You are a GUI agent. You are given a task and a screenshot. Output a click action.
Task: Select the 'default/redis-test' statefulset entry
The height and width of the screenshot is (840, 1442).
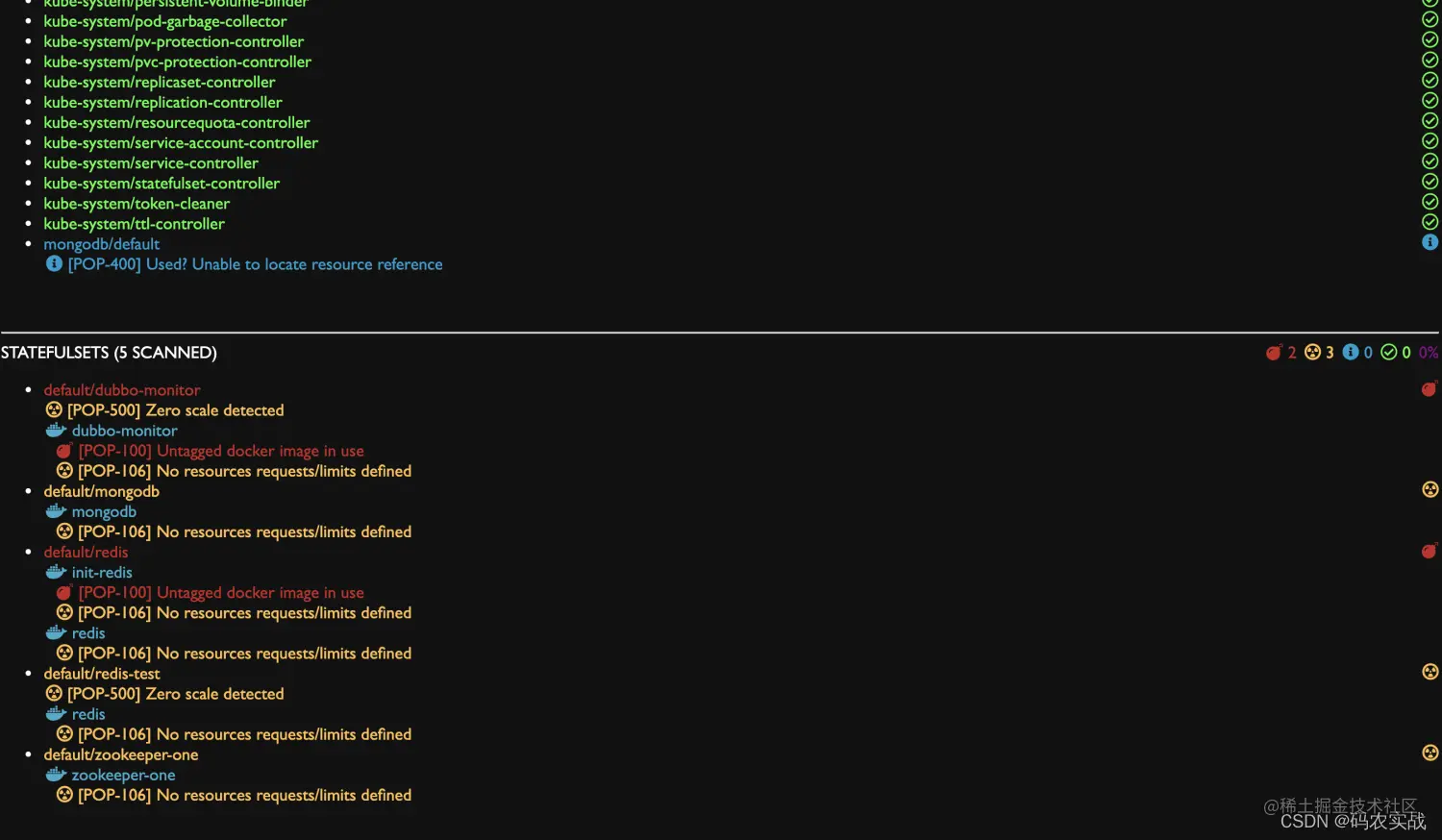coord(102,674)
